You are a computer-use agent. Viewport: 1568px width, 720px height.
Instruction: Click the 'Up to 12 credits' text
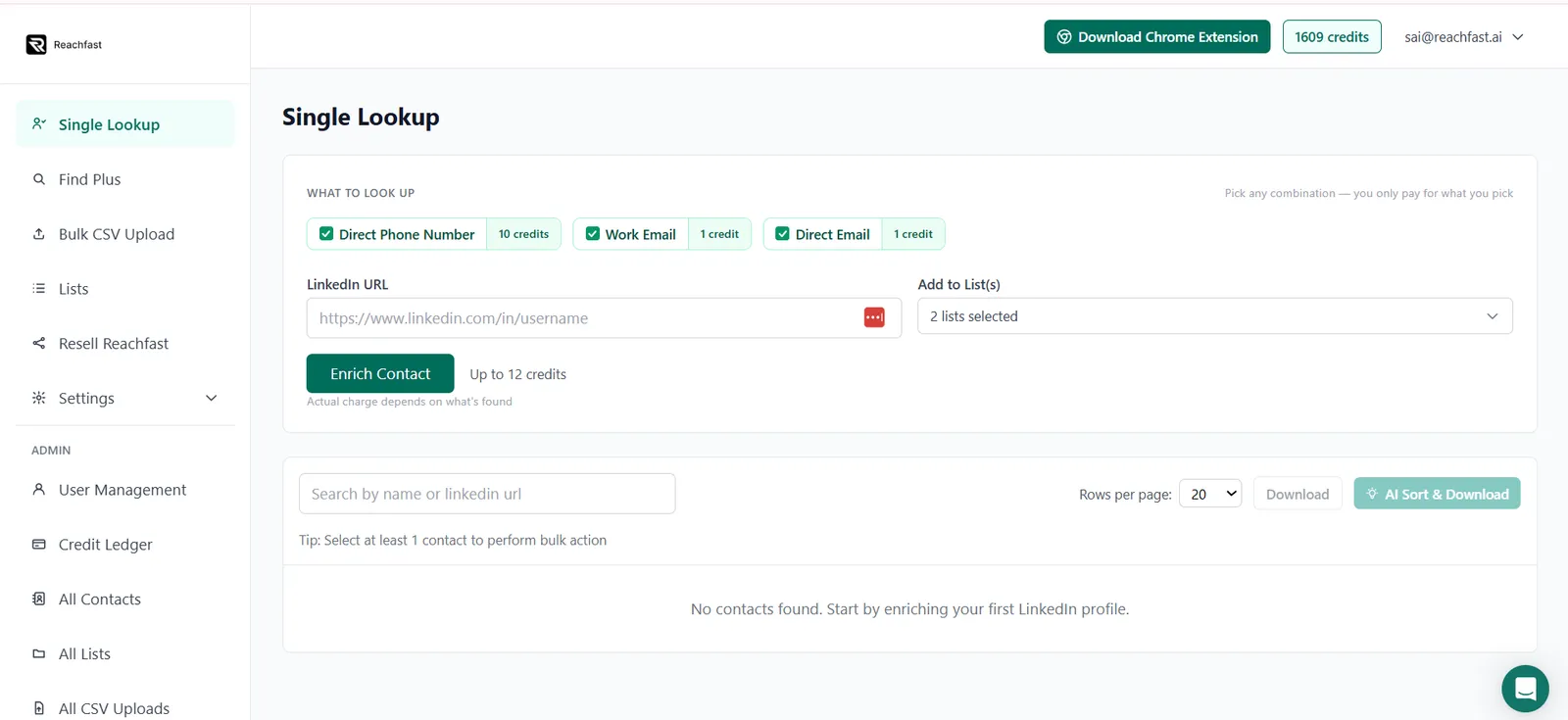(x=518, y=374)
